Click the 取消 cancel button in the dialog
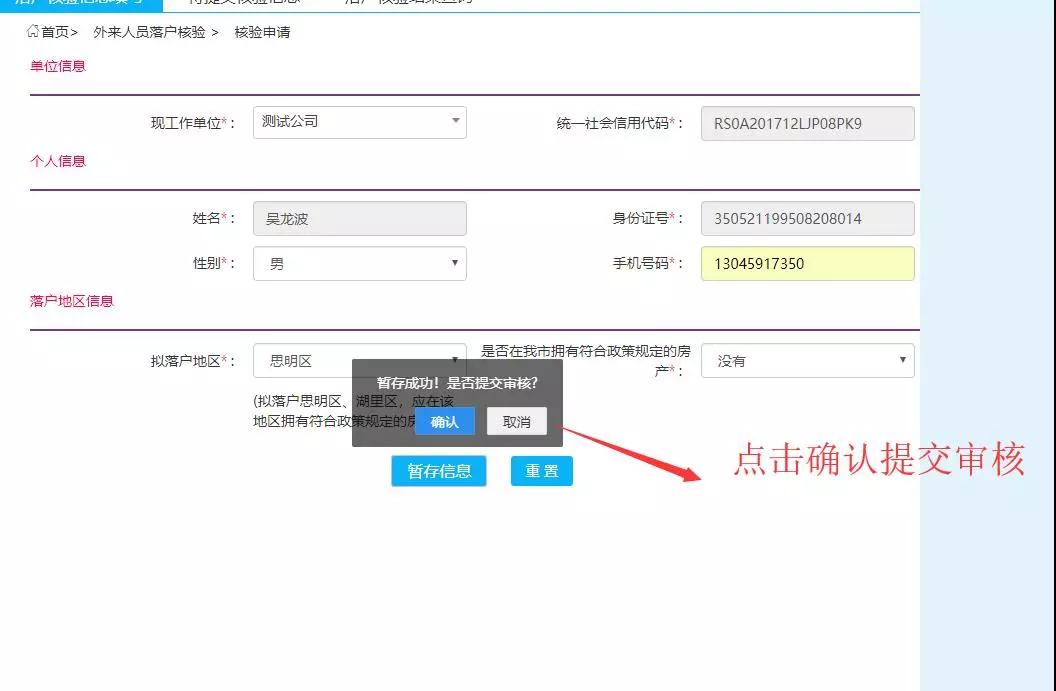 click(516, 421)
